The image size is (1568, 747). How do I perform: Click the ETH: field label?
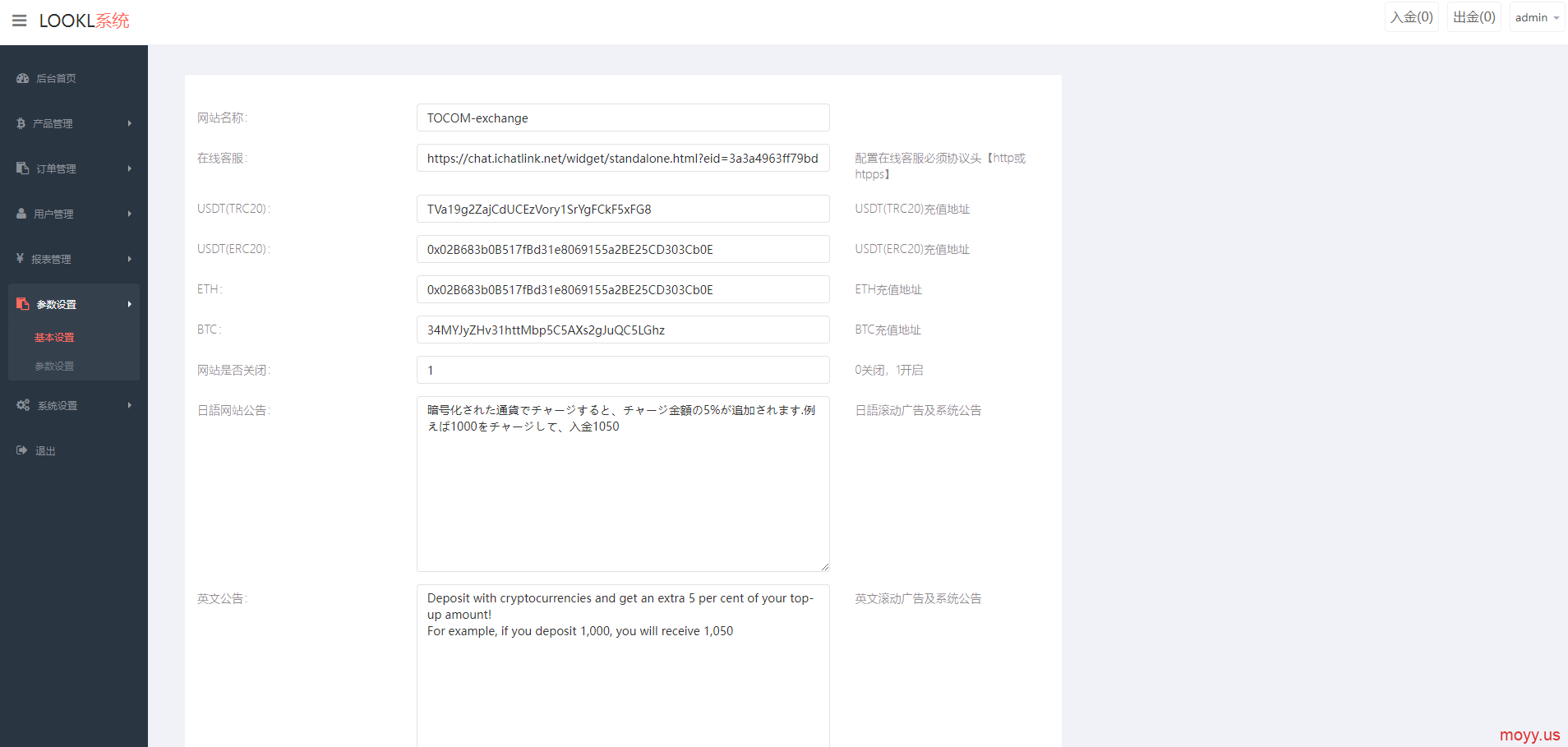coord(210,289)
